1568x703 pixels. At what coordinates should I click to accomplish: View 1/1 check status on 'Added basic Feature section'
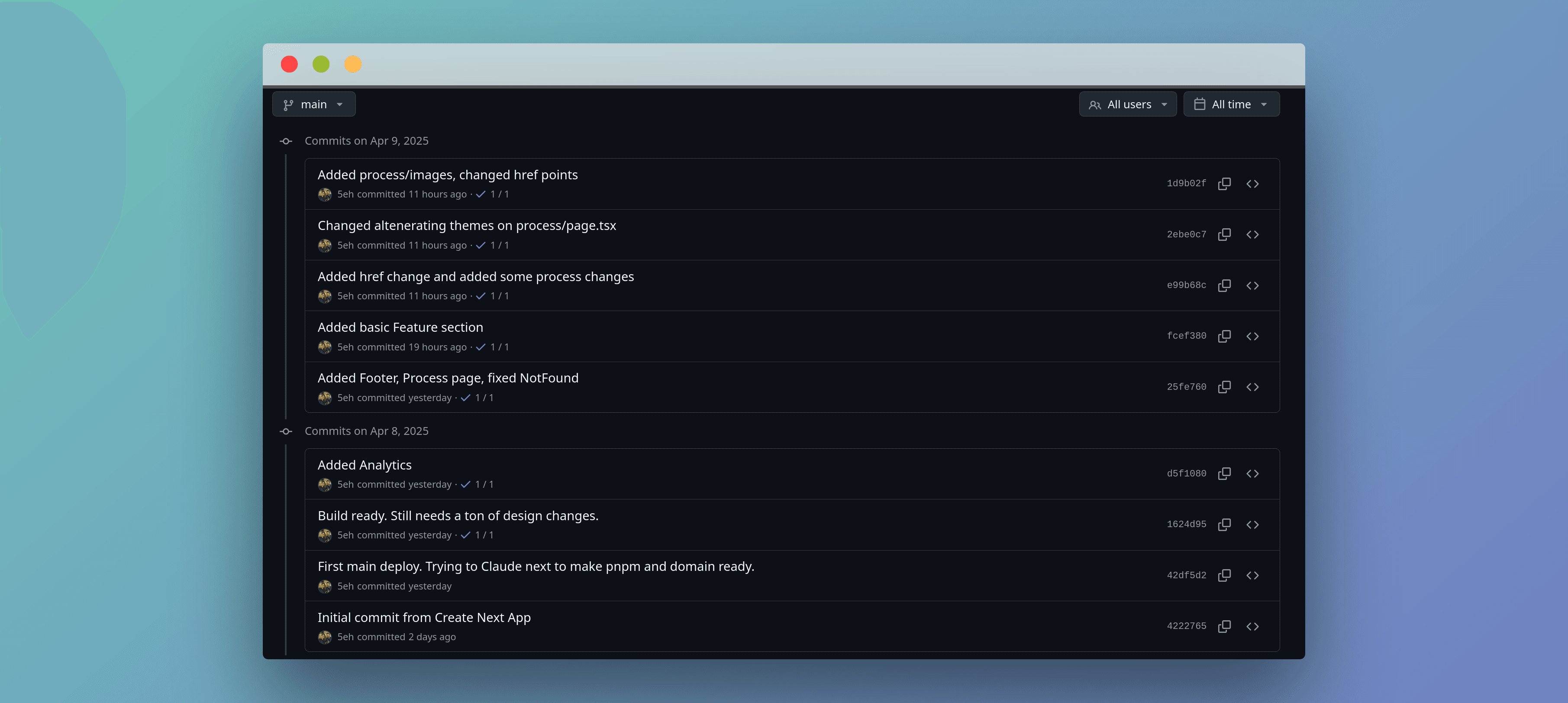[492, 347]
